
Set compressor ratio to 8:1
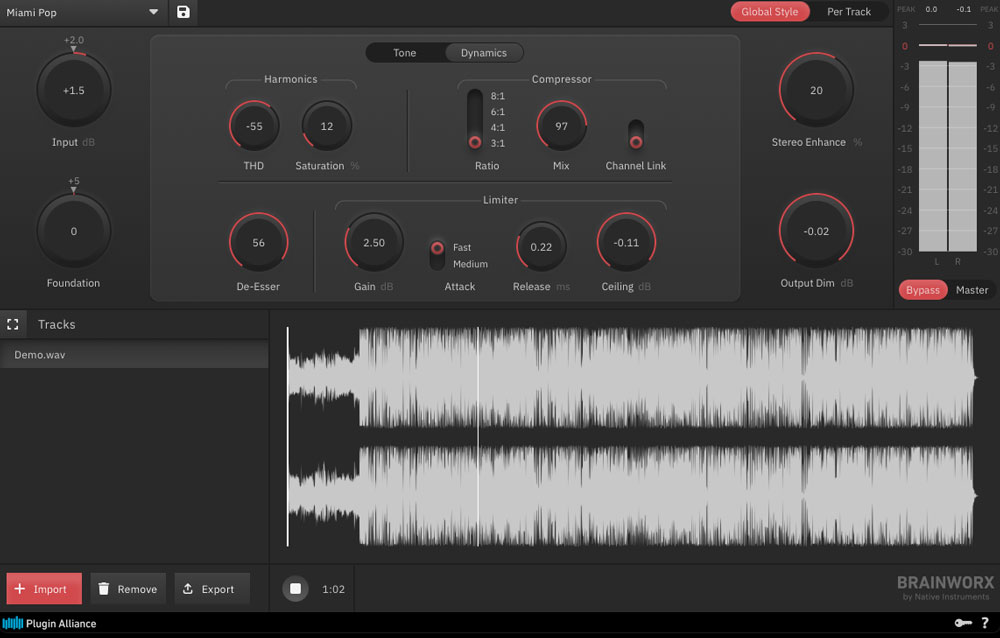[497, 96]
